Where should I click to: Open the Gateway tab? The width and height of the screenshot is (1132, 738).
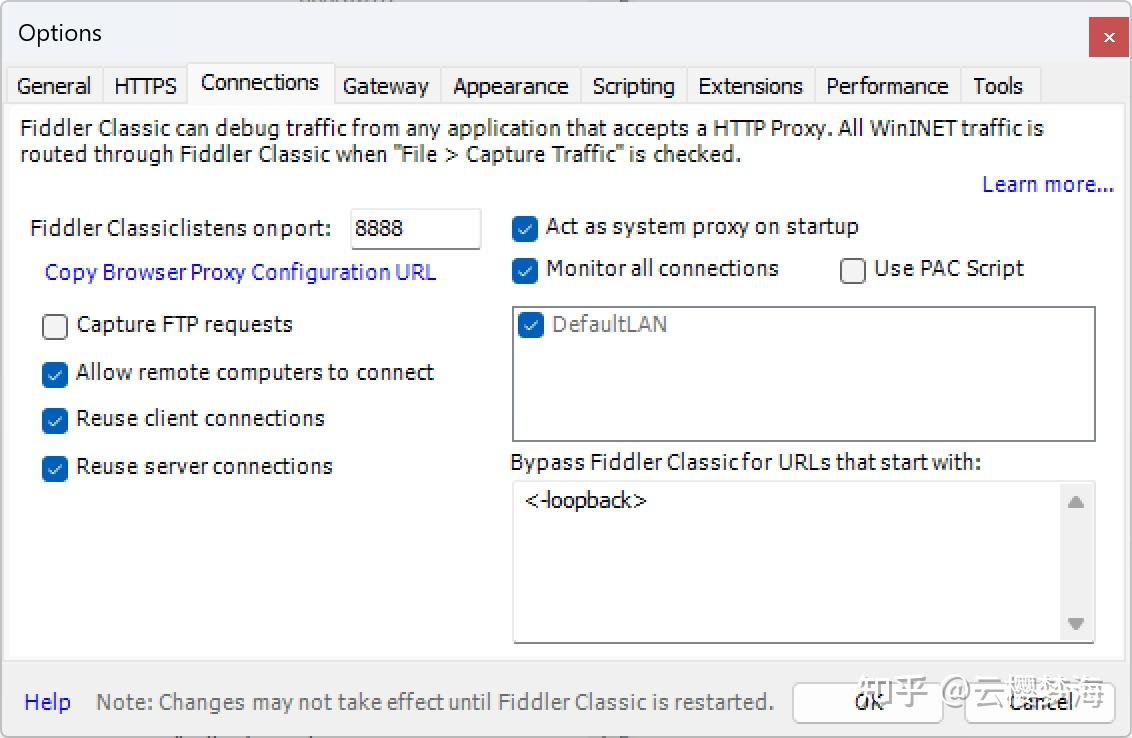coord(386,86)
